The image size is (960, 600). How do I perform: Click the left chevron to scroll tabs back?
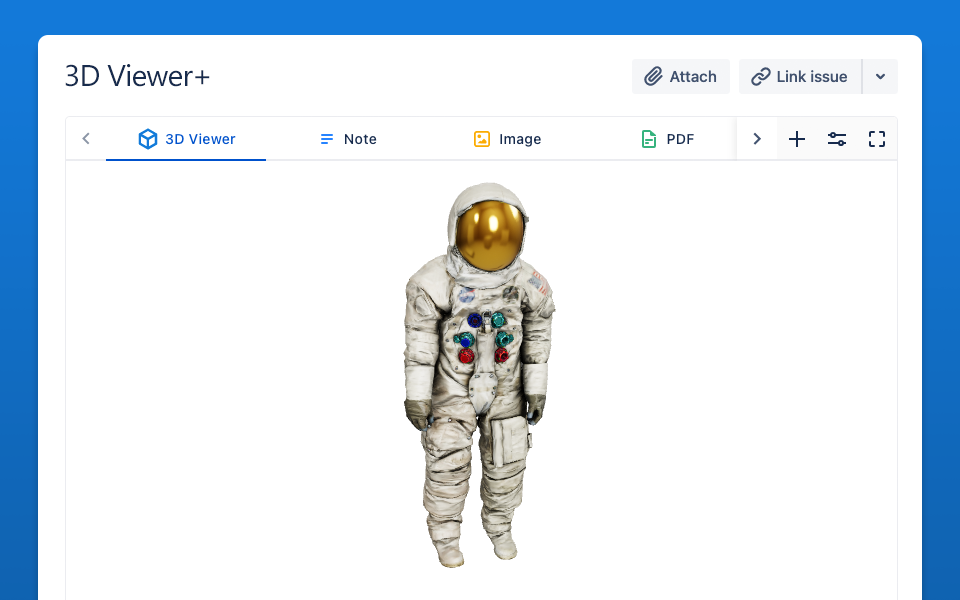[86, 139]
